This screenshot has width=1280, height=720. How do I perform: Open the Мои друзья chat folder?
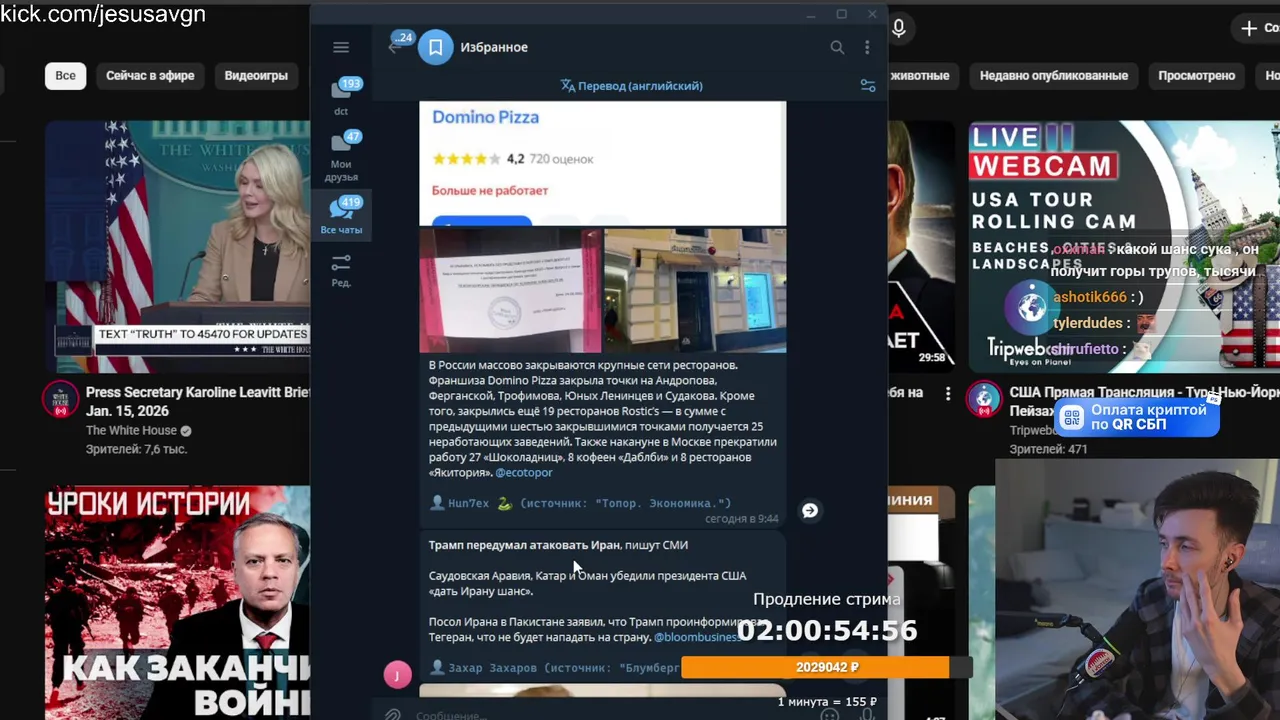[x=341, y=157]
